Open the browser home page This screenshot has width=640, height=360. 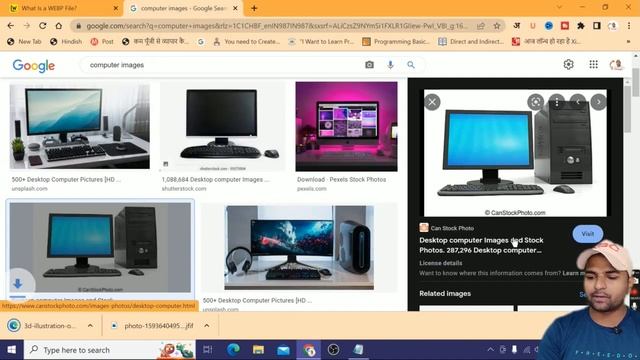pos(59,26)
